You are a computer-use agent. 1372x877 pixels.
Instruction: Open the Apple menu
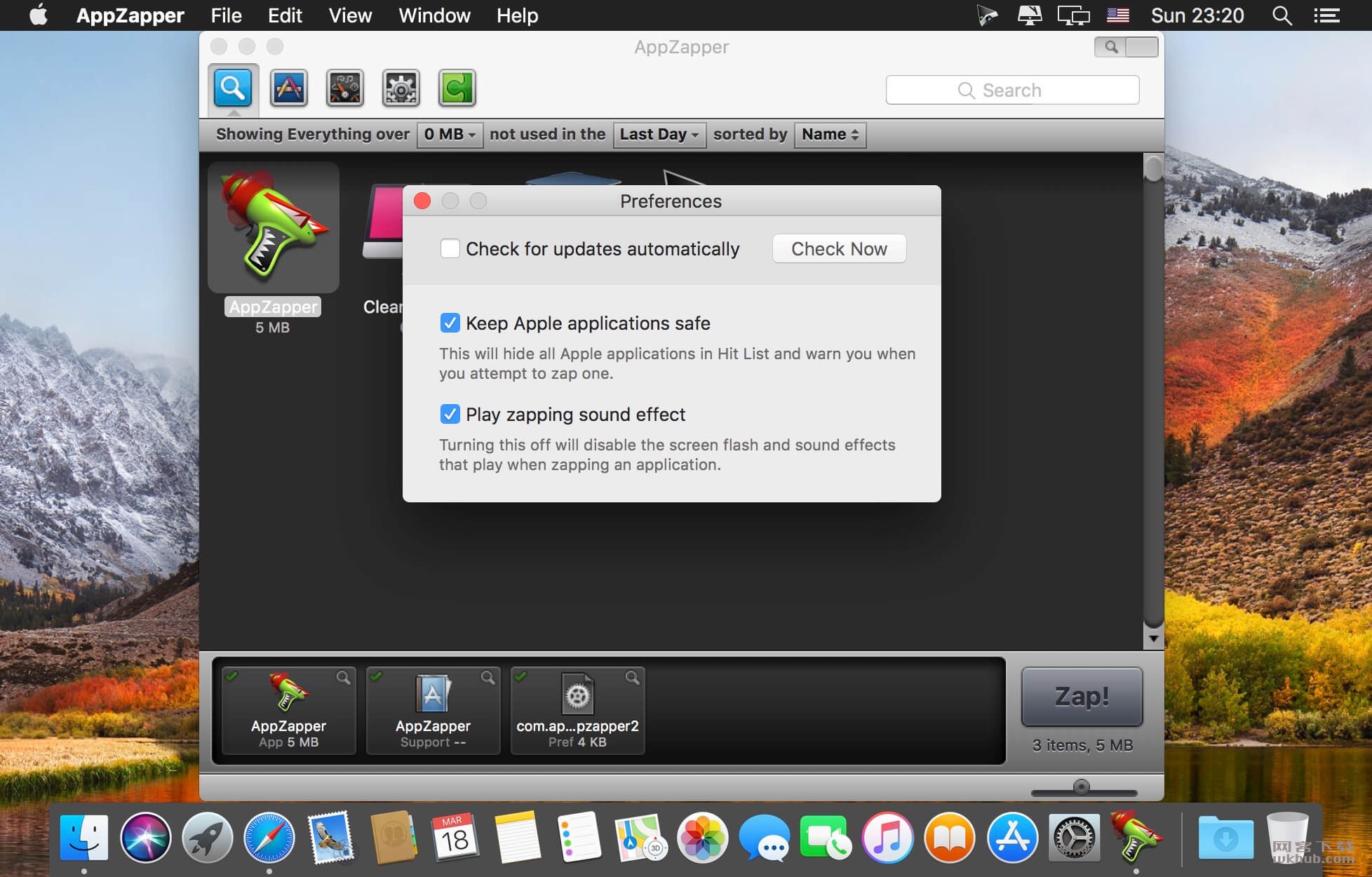(39, 15)
